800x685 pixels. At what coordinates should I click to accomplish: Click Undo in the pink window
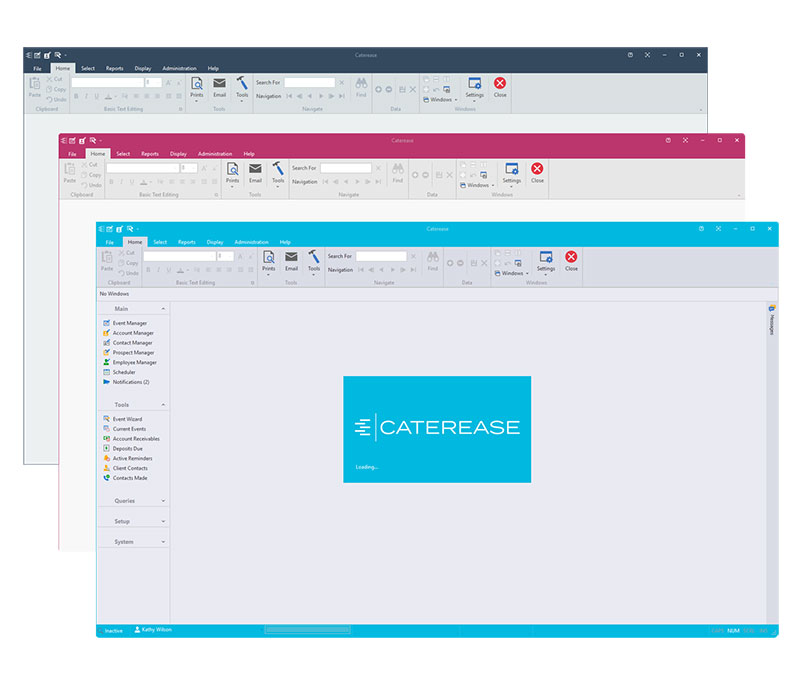[x=92, y=185]
